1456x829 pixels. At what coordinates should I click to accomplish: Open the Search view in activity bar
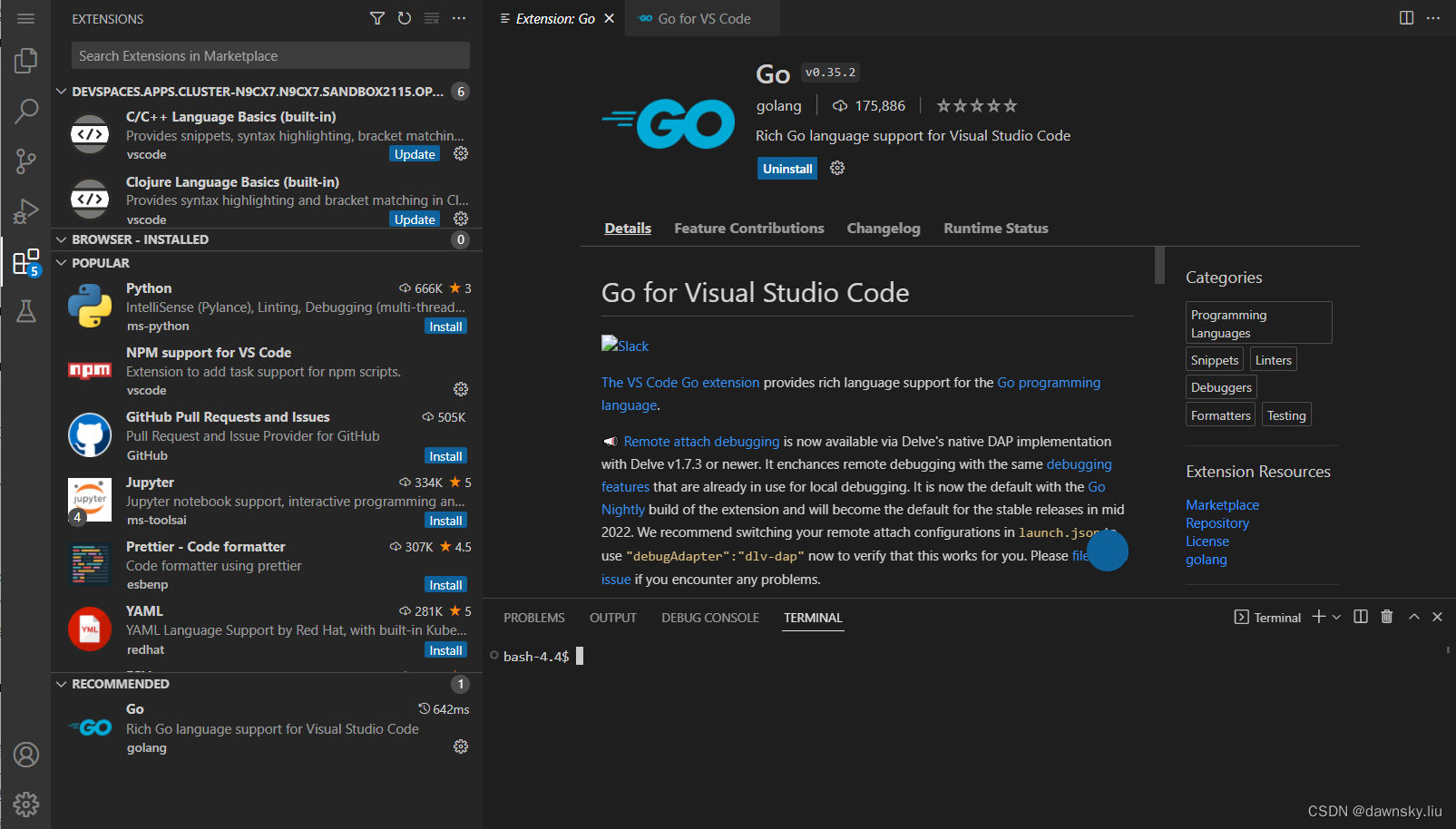pos(25,112)
